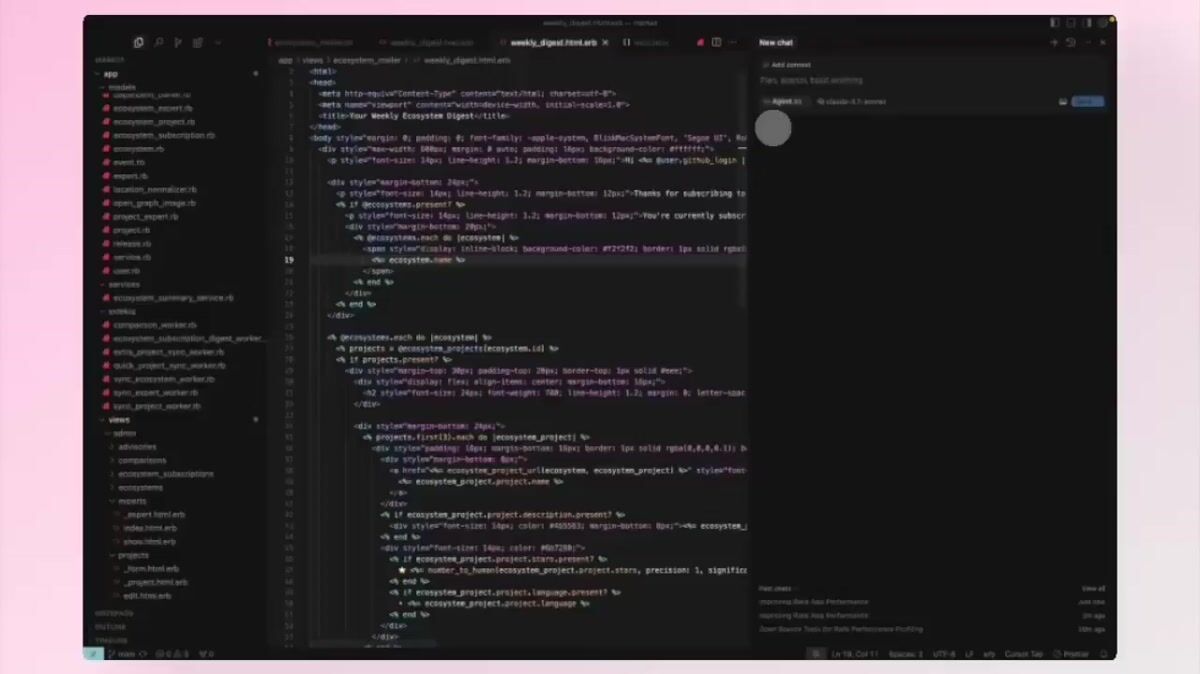Image resolution: width=1200 pixels, height=674 pixels.
Task: Start a new chat with plus icon
Action: pyautogui.click(x=1054, y=43)
